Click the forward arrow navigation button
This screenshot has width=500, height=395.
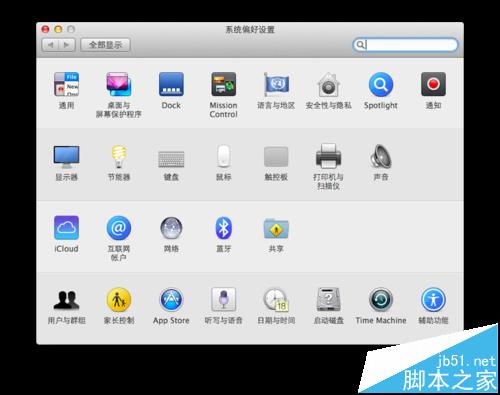67,45
